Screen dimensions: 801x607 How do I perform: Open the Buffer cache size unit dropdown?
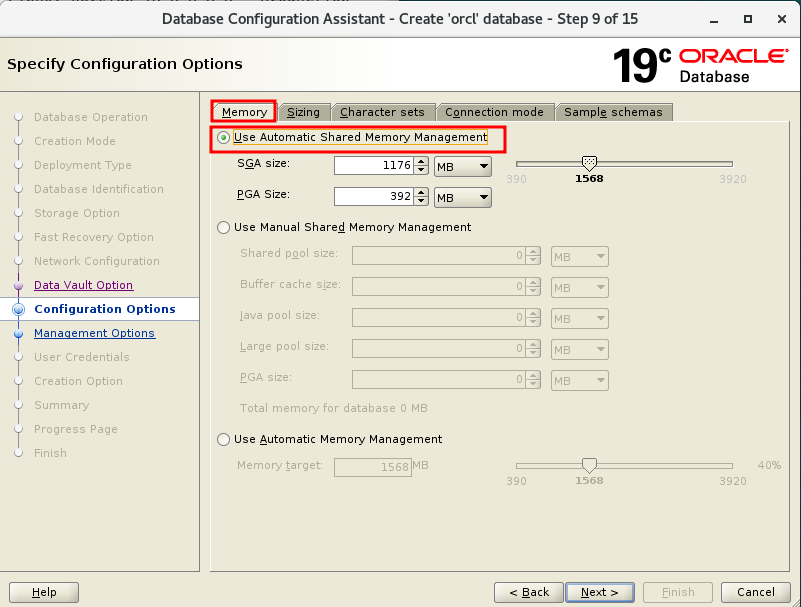[579, 288]
